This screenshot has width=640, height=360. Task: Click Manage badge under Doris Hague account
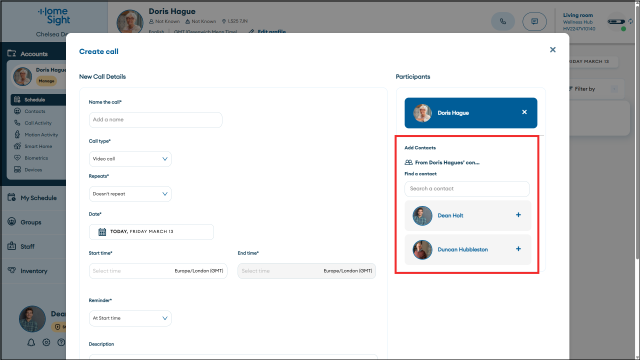click(x=46, y=81)
